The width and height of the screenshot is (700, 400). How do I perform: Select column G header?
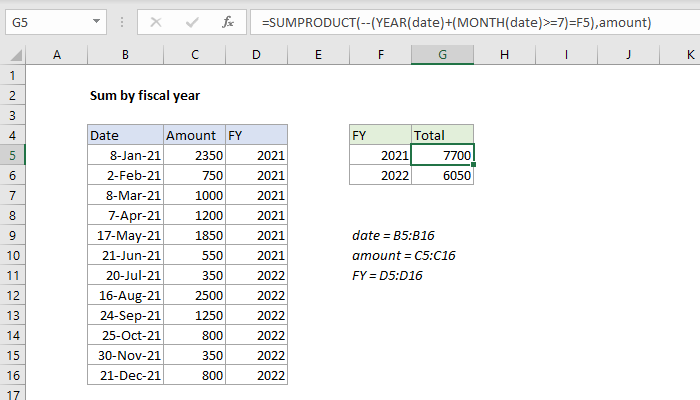[442, 55]
